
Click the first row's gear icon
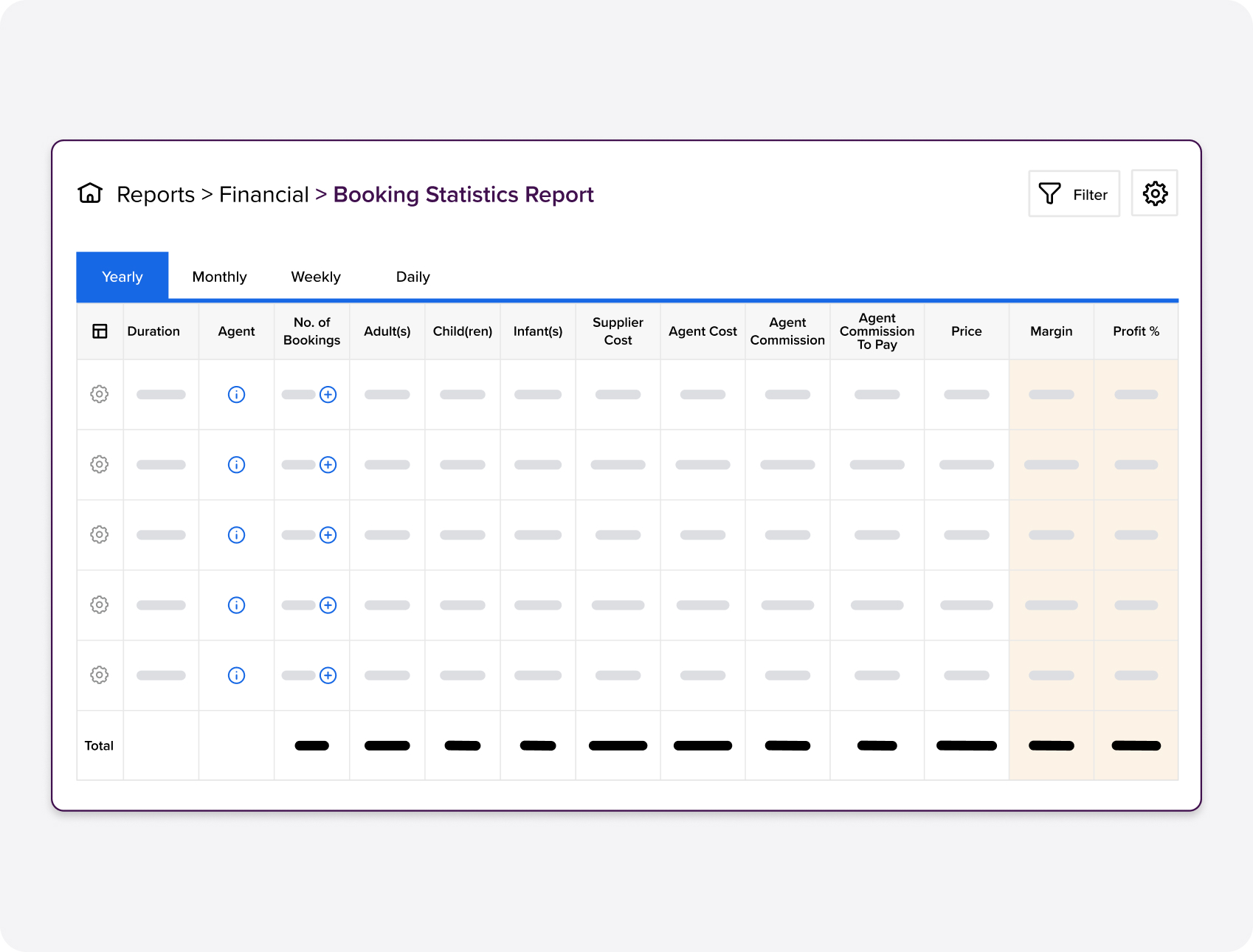click(x=100, y=394)
